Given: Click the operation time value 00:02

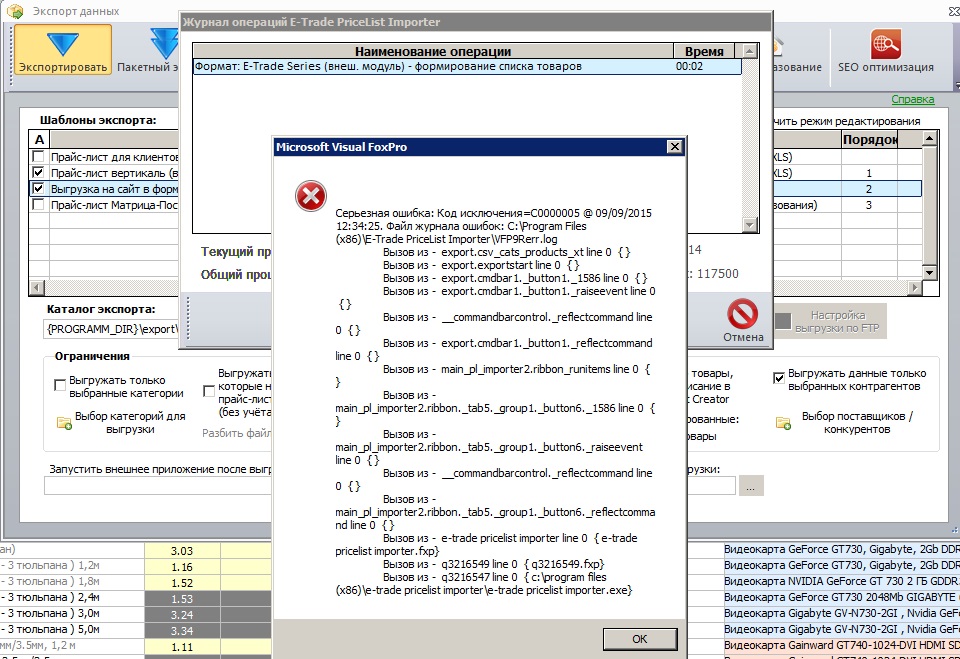Looking at the screenshot, I should click(689, 66).
